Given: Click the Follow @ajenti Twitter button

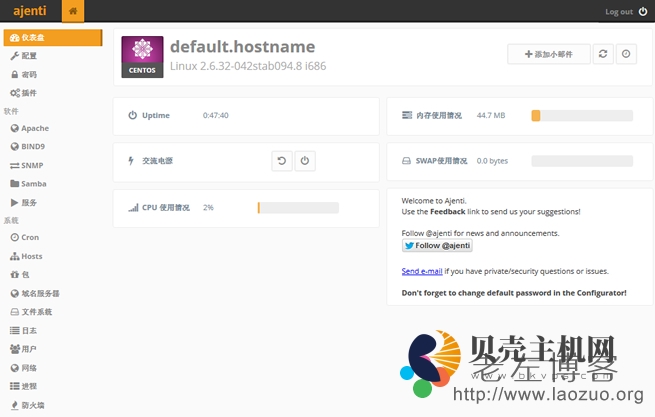Looking at the screenshot, I should point(437,246).
